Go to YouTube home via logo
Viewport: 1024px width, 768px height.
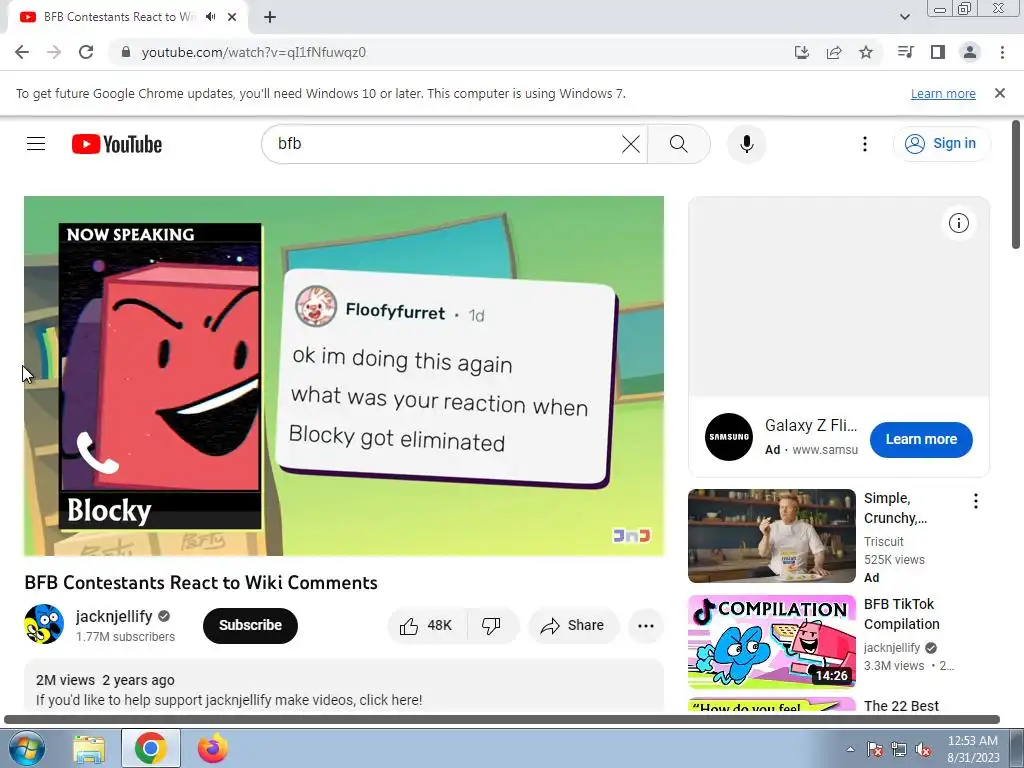click(x=117, y=144)
